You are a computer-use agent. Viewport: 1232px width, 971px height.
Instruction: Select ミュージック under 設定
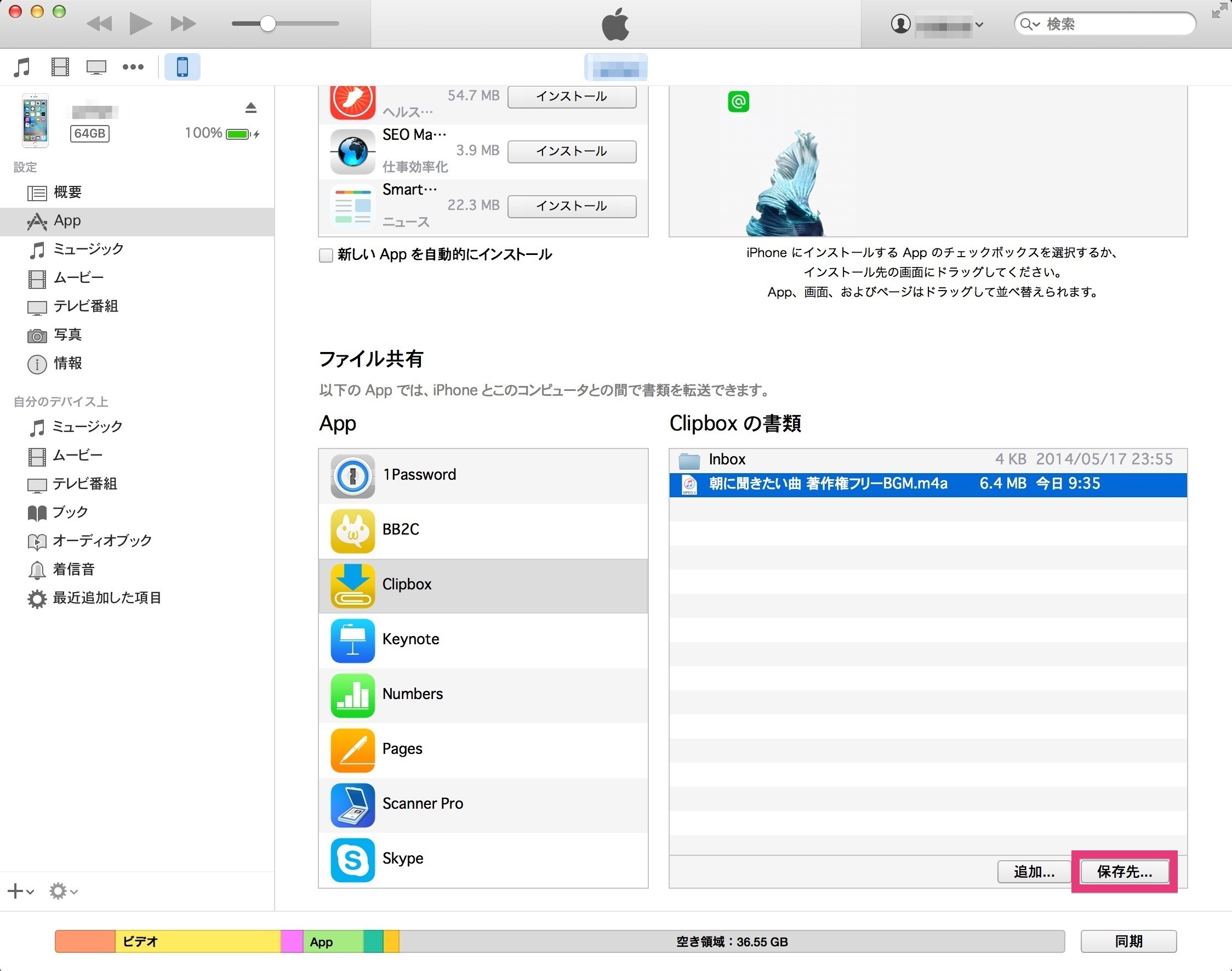[x=137, y=249]
